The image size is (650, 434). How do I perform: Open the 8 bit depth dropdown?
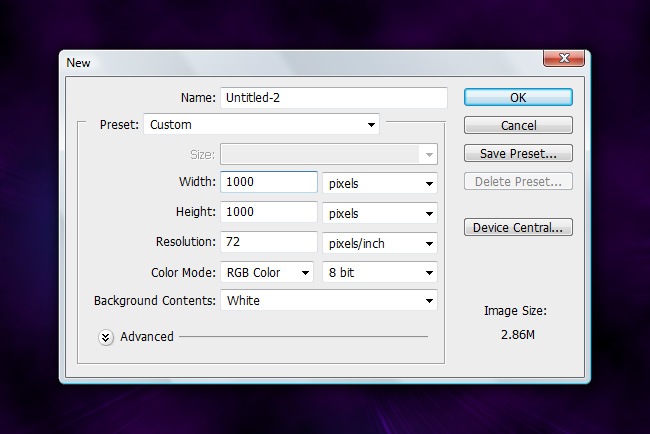tap(381, 273)
